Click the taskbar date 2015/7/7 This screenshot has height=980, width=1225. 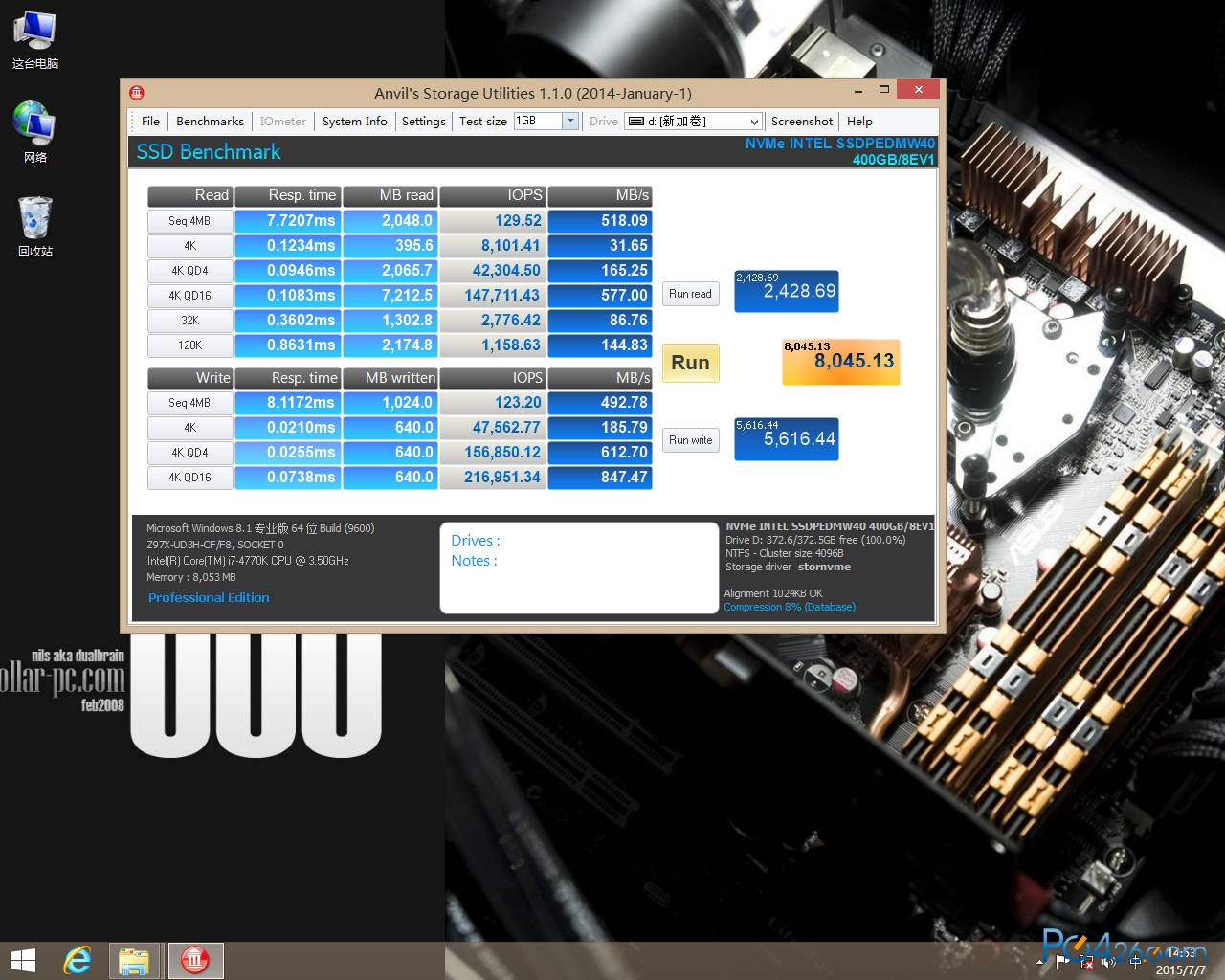tap(1180, 970)
